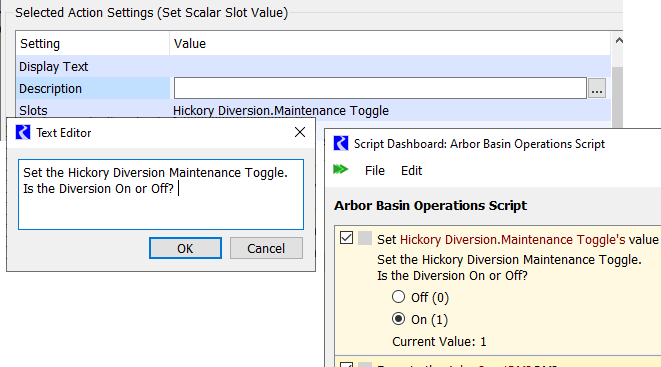661x367 pixels.
Task: Toggle the Set Hickory Diversion action checkbox
Action: [x=347, y=238]
